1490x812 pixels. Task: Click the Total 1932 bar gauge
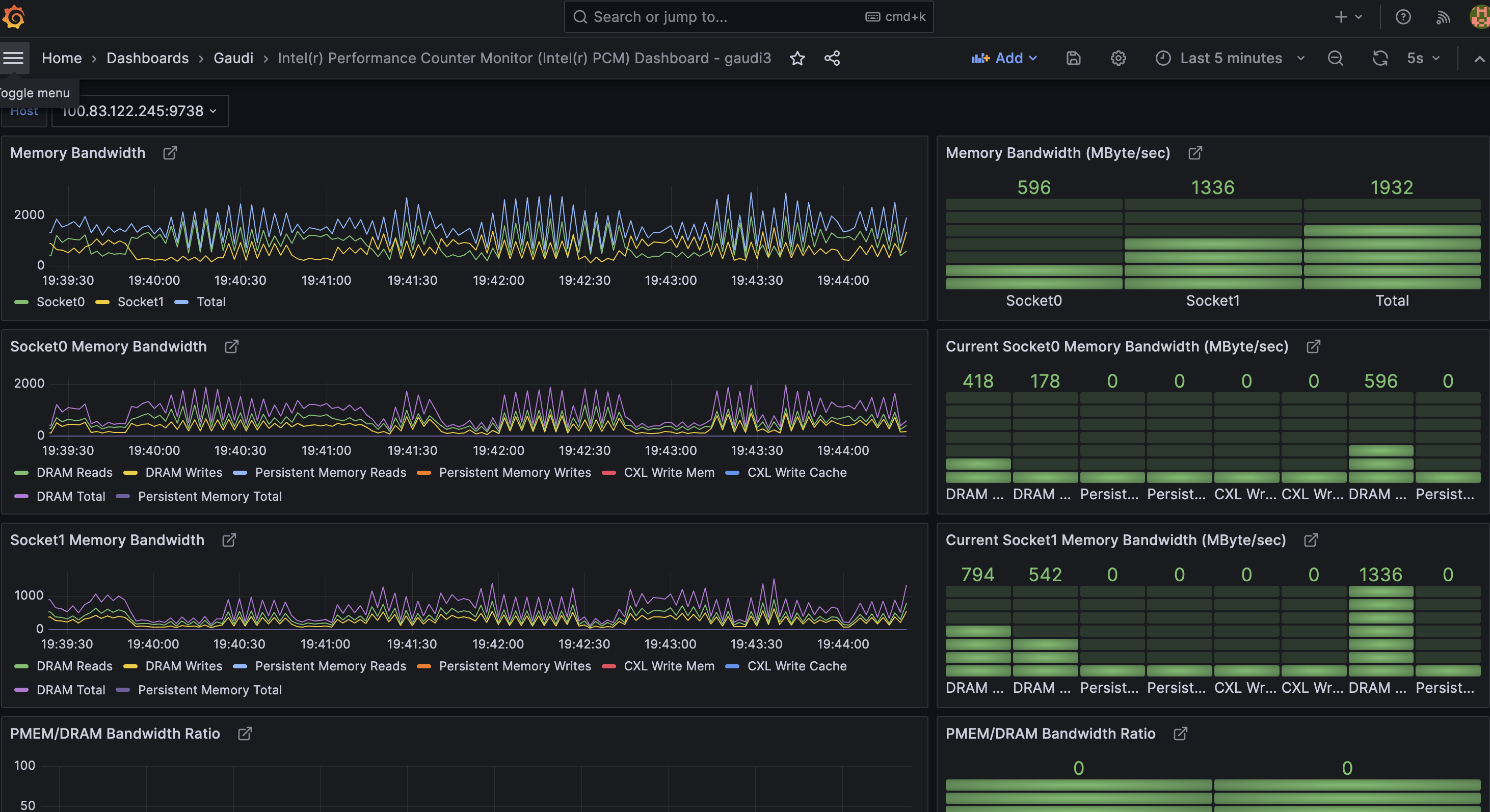(1392, 243)
